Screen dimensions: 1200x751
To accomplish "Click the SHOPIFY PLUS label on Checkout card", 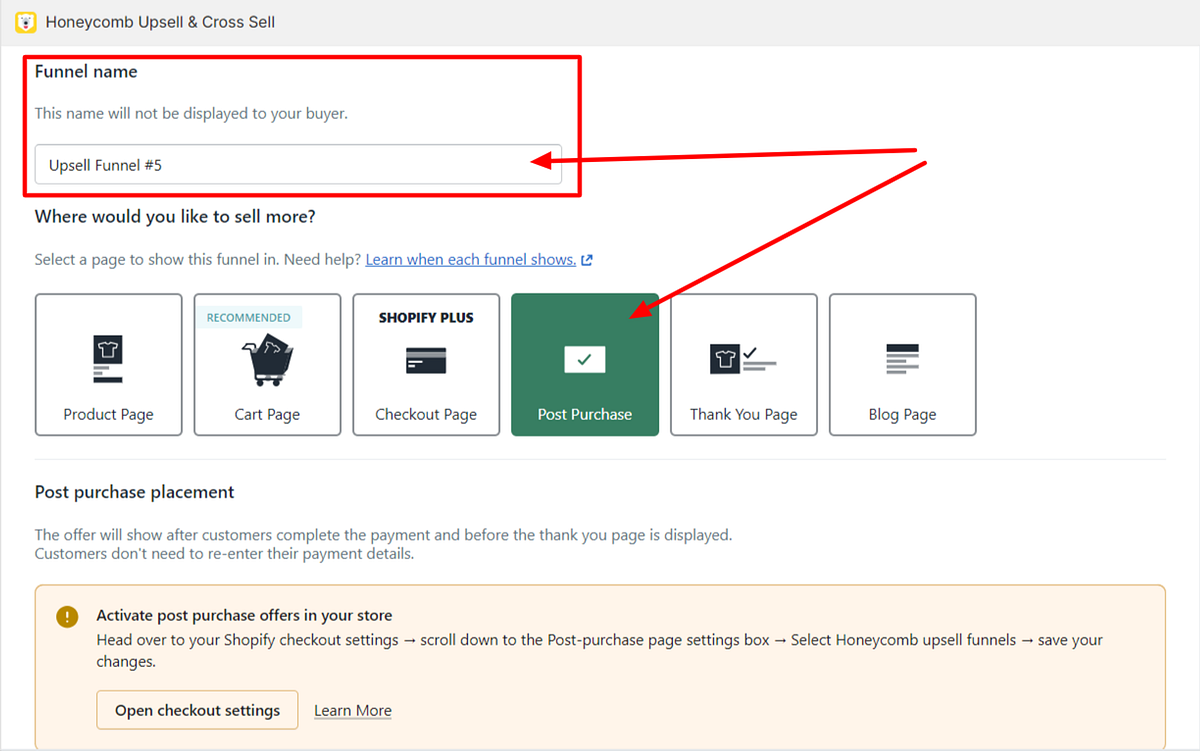I will point(426,317).
